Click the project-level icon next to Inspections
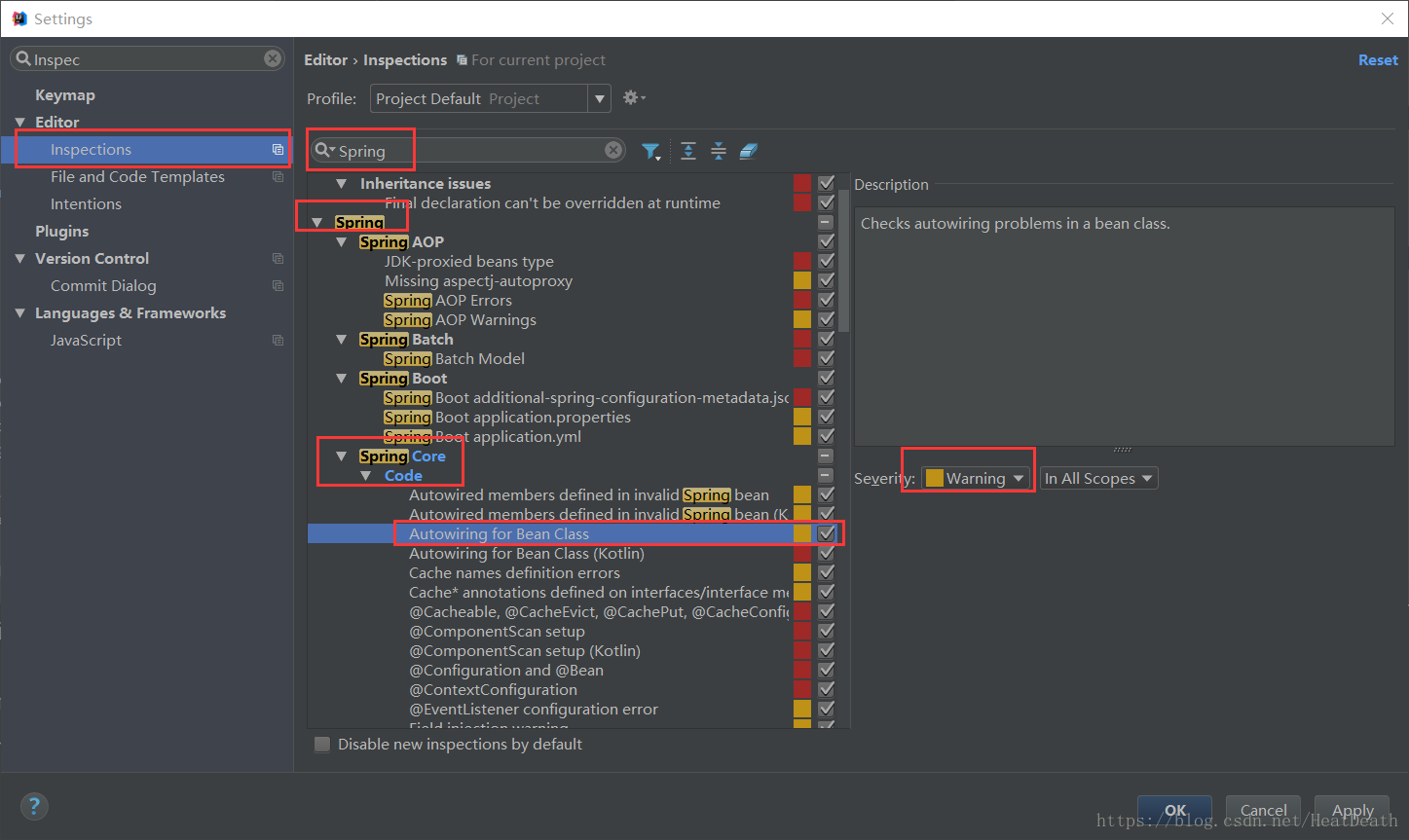The height and width of the screenshot is (840, 1409). coord(278,150)
